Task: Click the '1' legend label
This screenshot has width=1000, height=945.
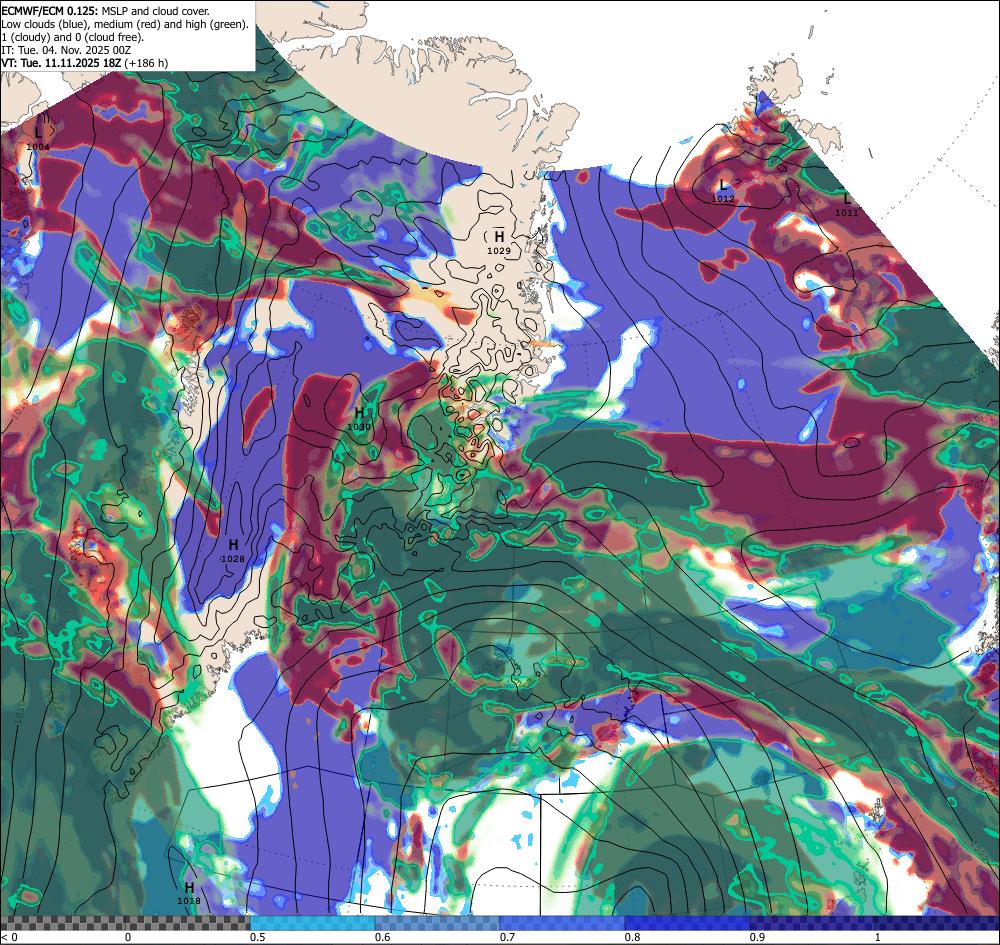Action: click(x=878, y=937)
